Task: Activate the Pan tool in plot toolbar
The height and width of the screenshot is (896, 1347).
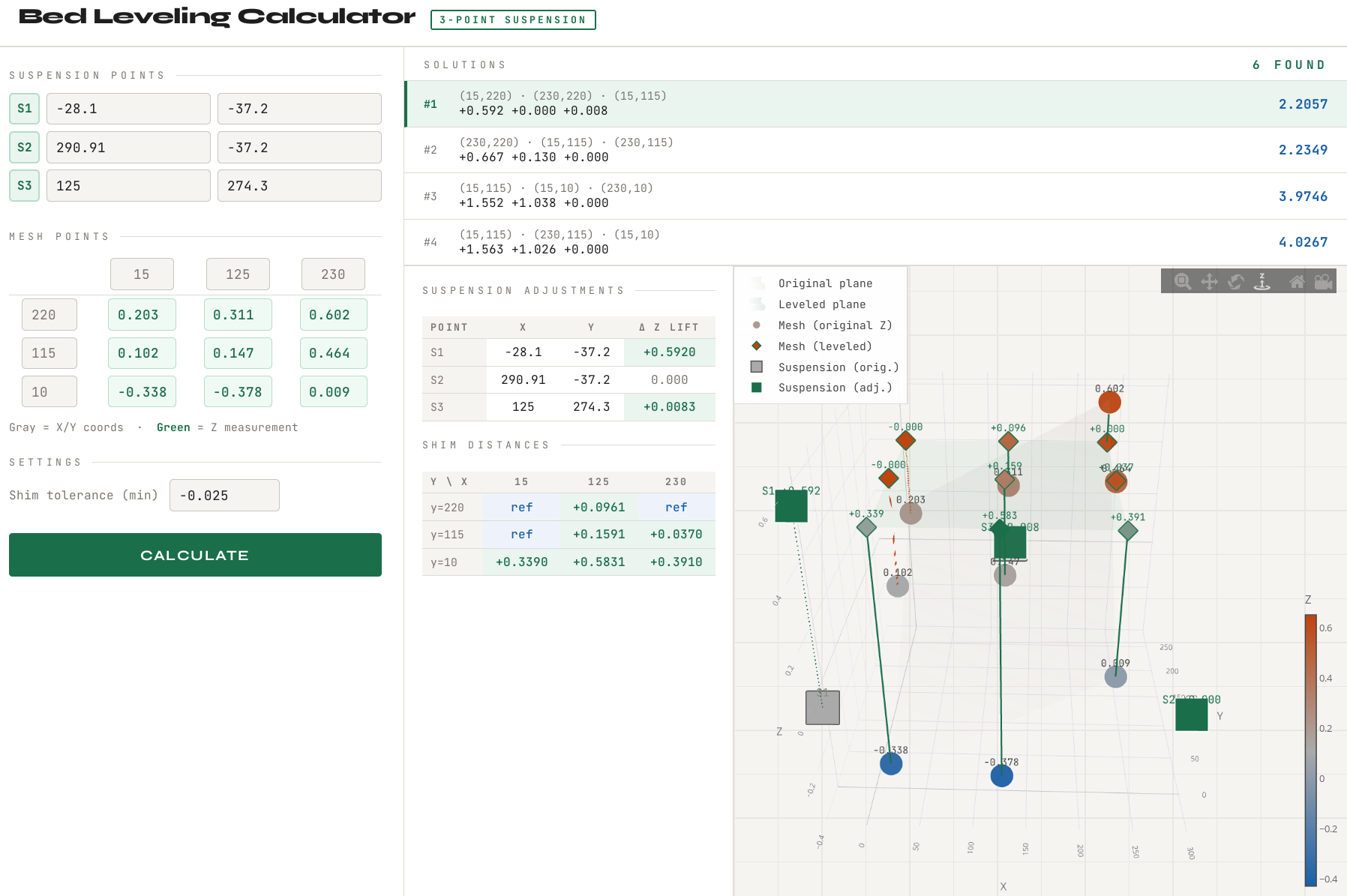Action: (x=1209, y=281)
